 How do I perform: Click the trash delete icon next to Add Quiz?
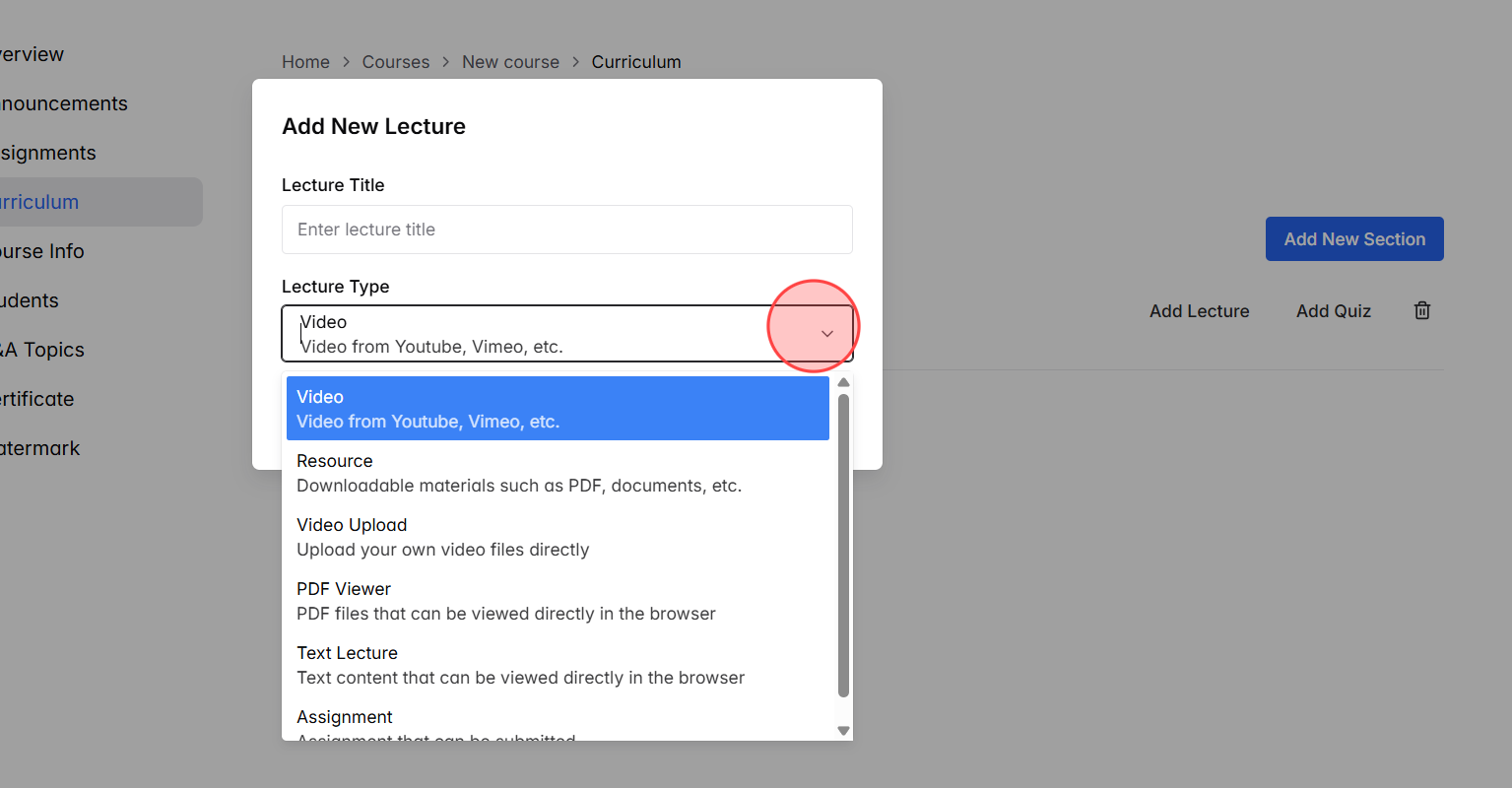(1421, 310)
